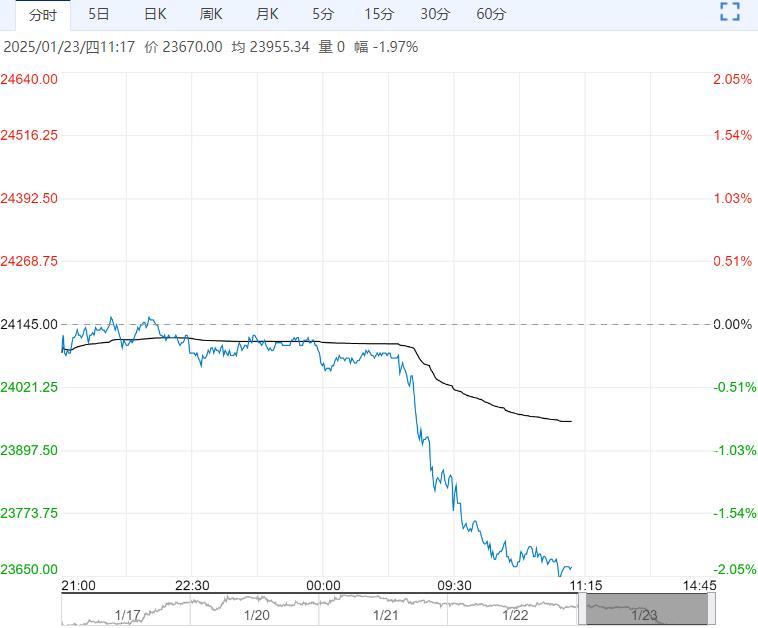
Task: Click the dashed baseline's 24145.00 price label
Action: 30,324
